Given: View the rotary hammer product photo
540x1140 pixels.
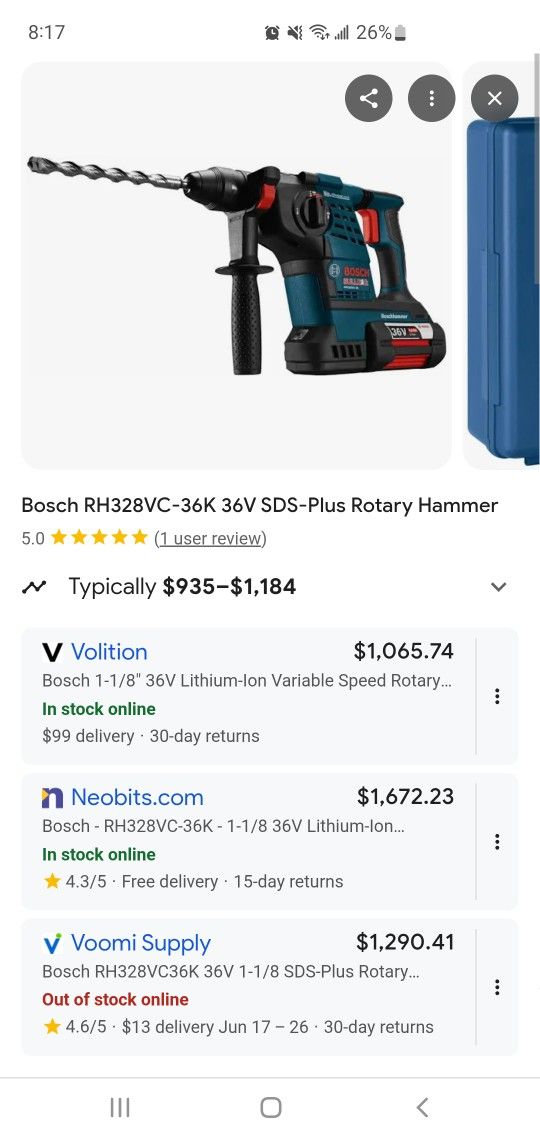Looking at the screenshot, I should coord(236,265).
